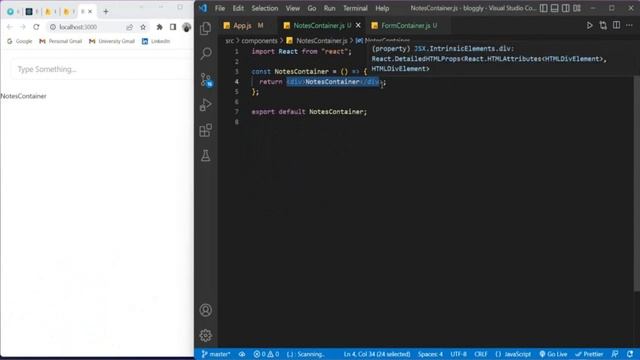Click the Prettier status item

[x=589, y=354]
